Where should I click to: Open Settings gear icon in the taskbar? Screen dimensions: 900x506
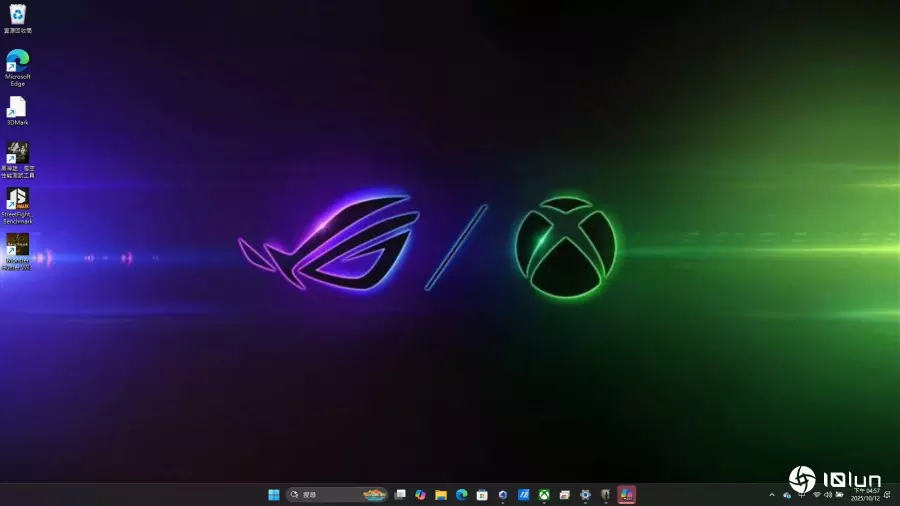pos(585,495)
